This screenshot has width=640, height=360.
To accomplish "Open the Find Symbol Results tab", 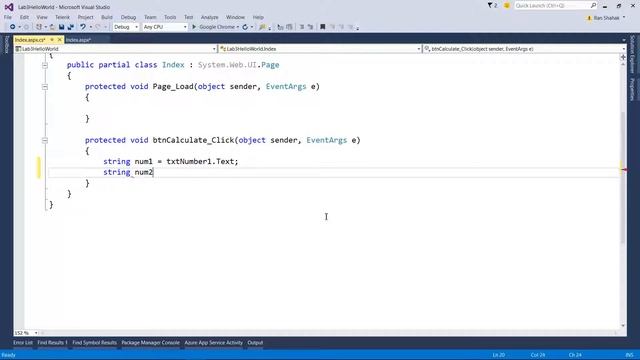I will tap(95, 343).
